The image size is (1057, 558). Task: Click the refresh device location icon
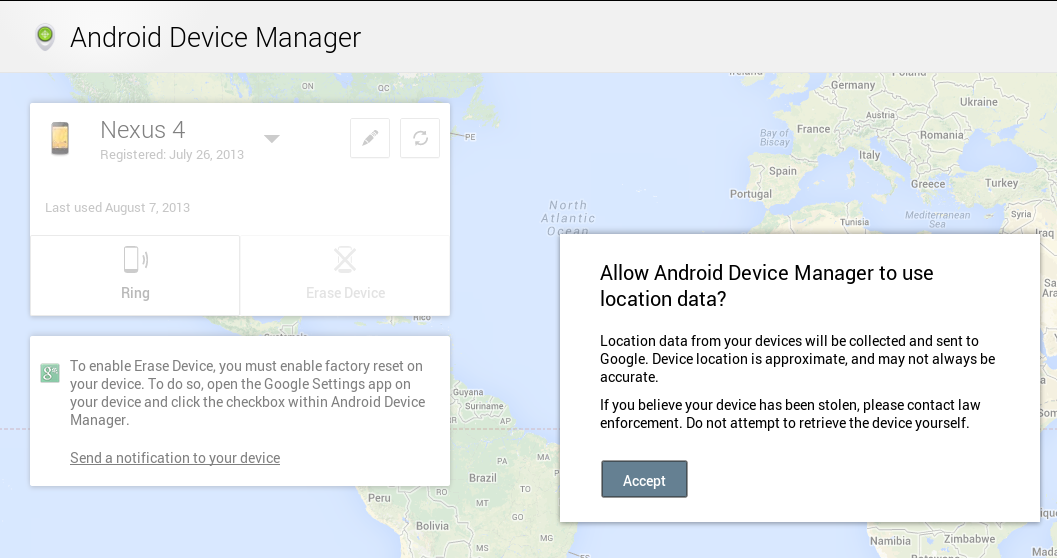[x=420, y=138]
